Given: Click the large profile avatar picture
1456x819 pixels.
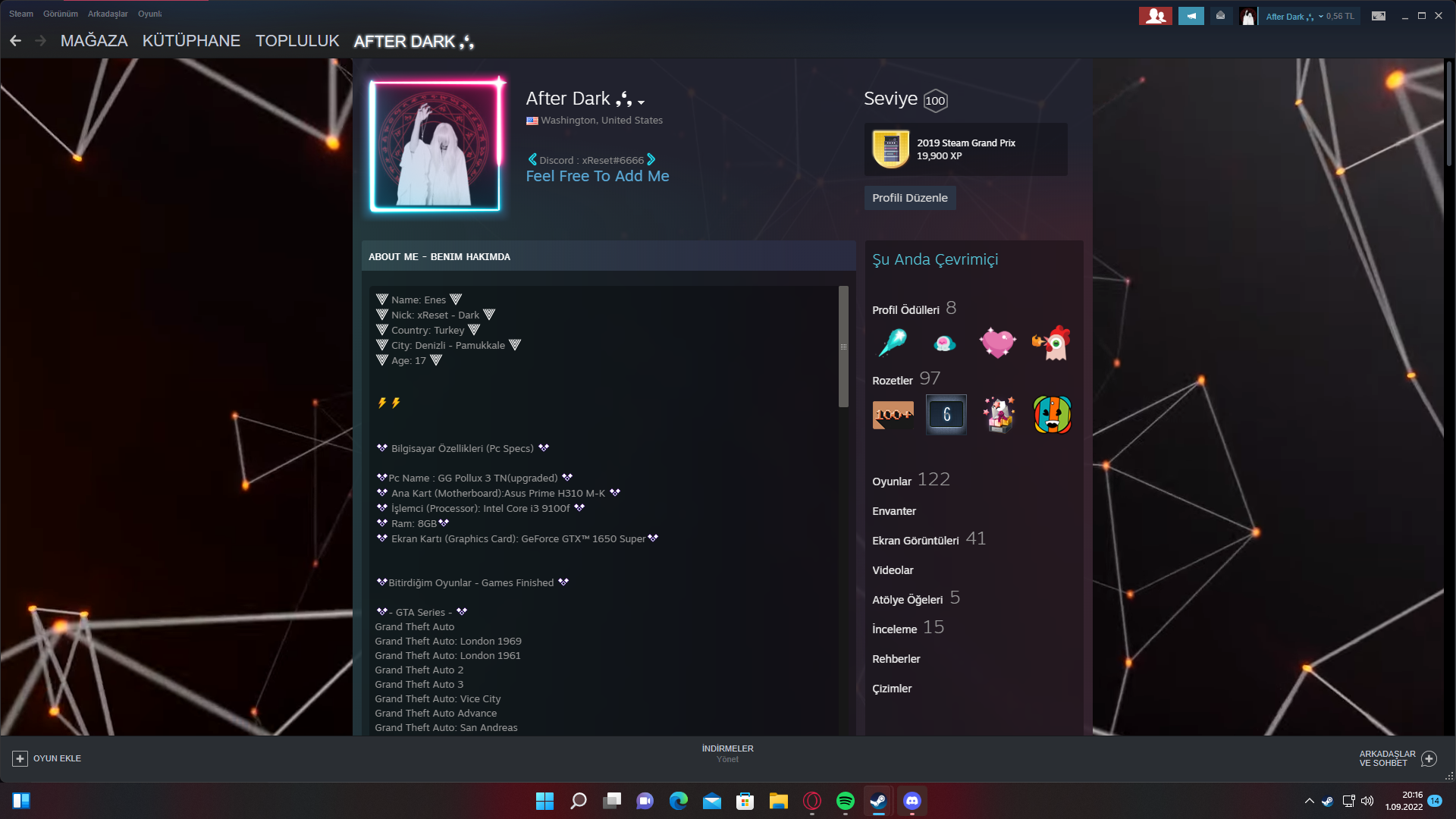Looking at the screenshot, I should click(435, 145).
